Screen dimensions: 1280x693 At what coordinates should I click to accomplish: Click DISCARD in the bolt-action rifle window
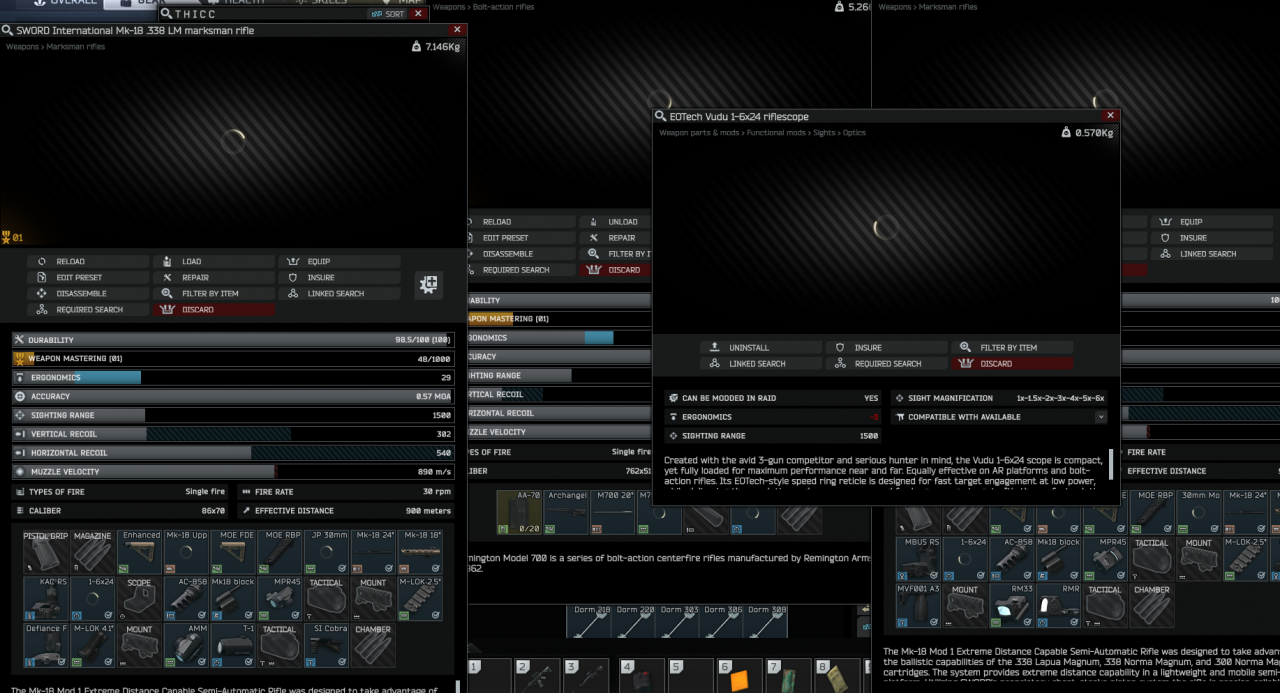(x=616, y=270)
